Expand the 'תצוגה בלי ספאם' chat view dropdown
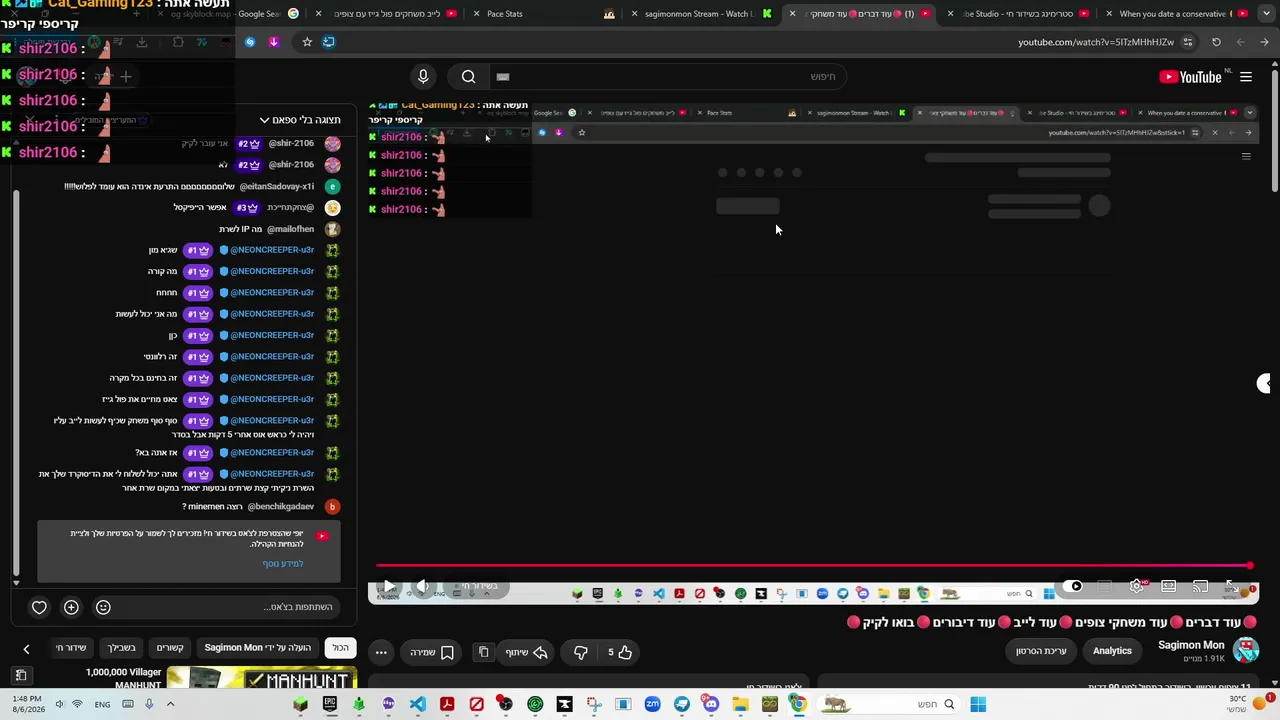This screenshot has width=1280, height=720. [x=300, y=120]
